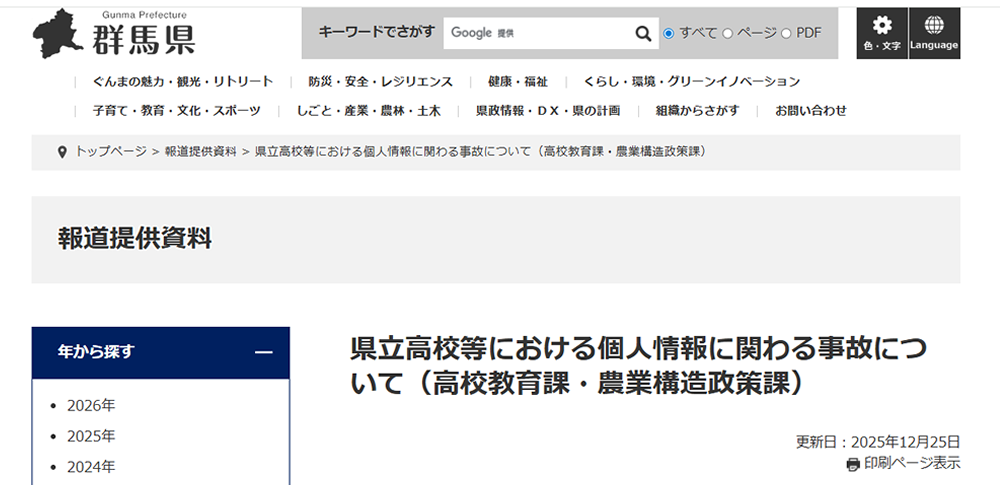
Task: Select the PDF radio button
Action: pyautogui.click(x=786, y=33)
